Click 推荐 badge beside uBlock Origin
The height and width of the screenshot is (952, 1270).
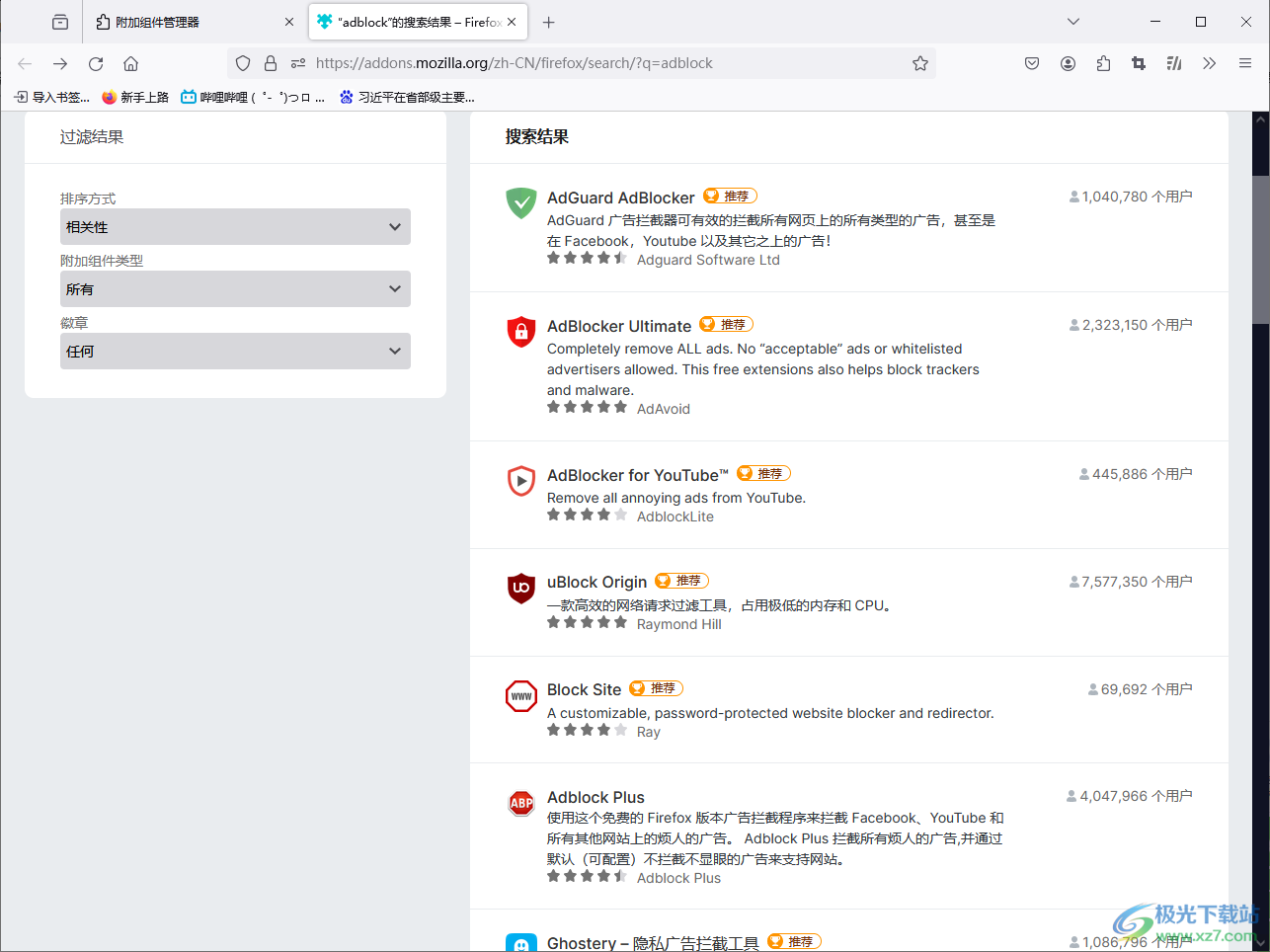(681, 580)
